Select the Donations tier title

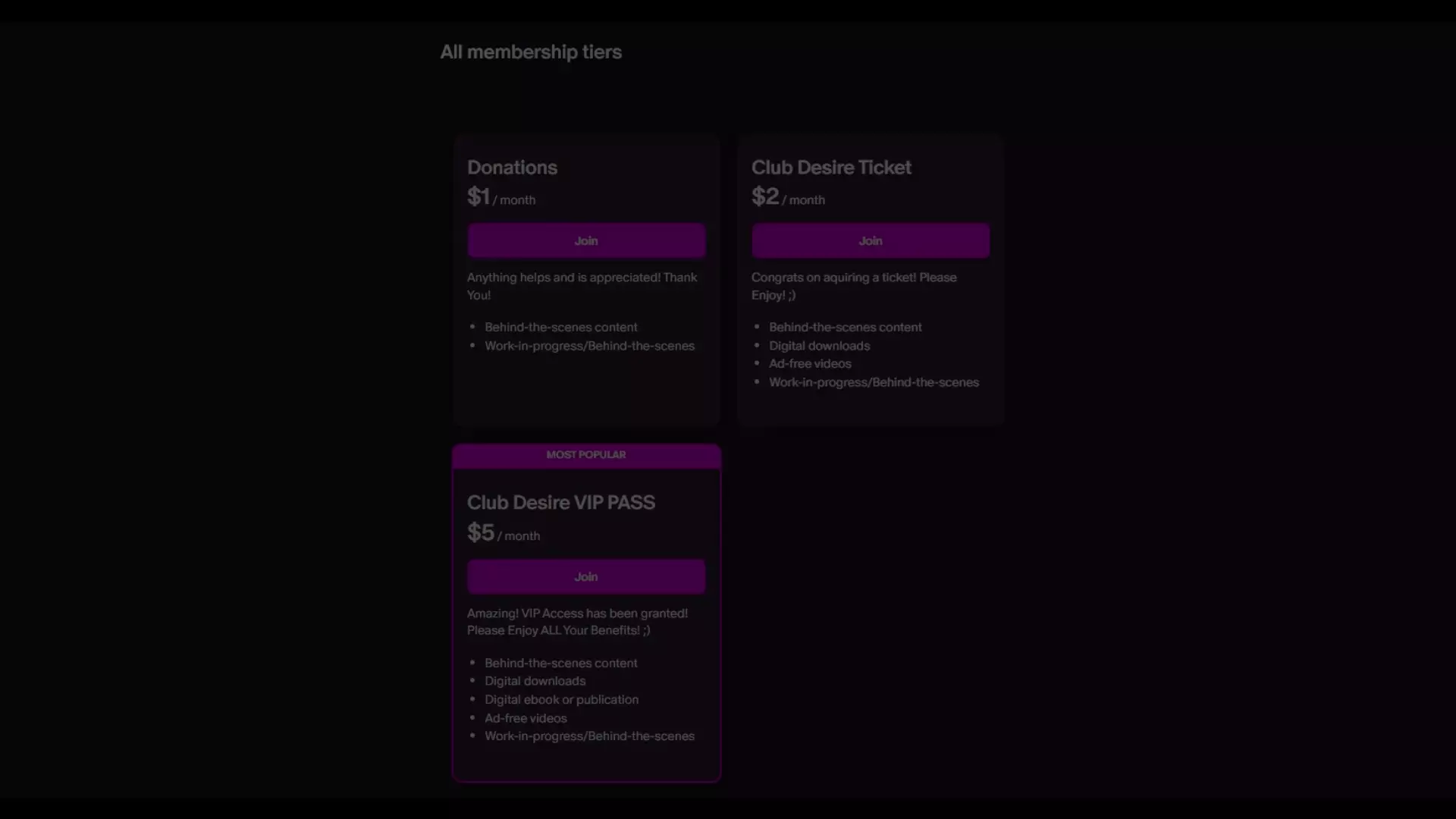512,168
